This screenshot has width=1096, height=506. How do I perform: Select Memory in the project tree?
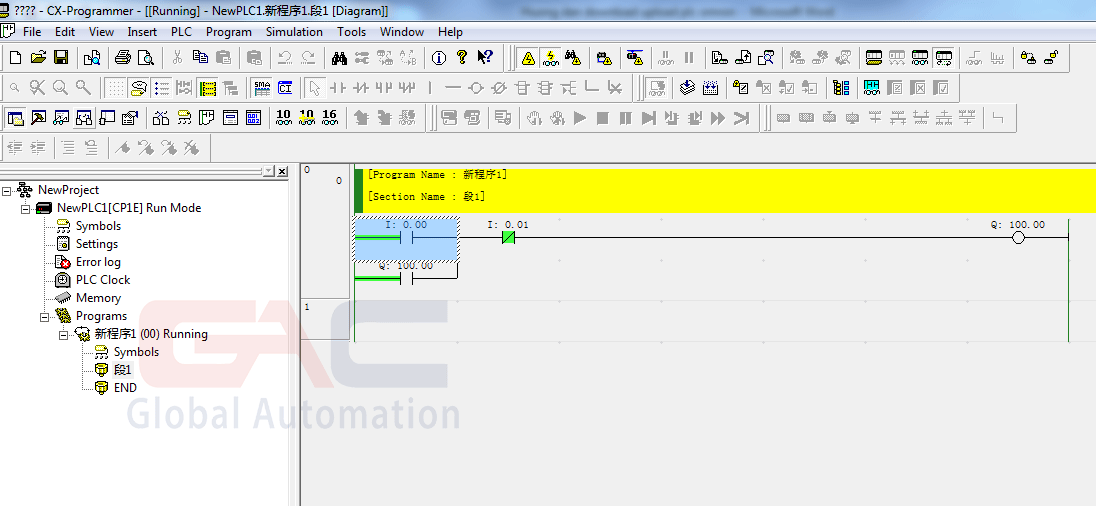98,298
